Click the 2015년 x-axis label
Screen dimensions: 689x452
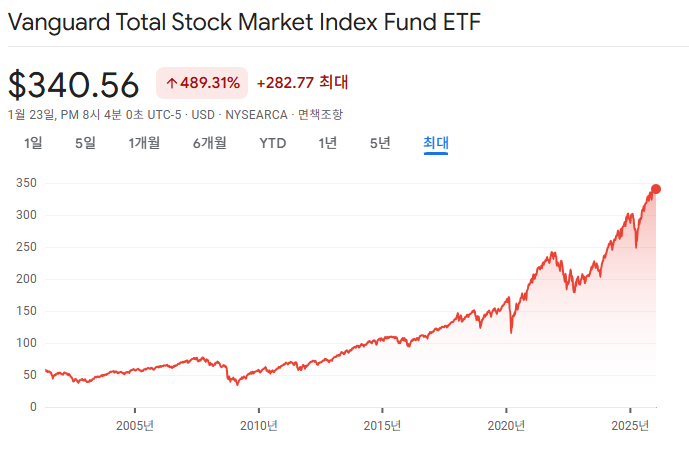382,425
